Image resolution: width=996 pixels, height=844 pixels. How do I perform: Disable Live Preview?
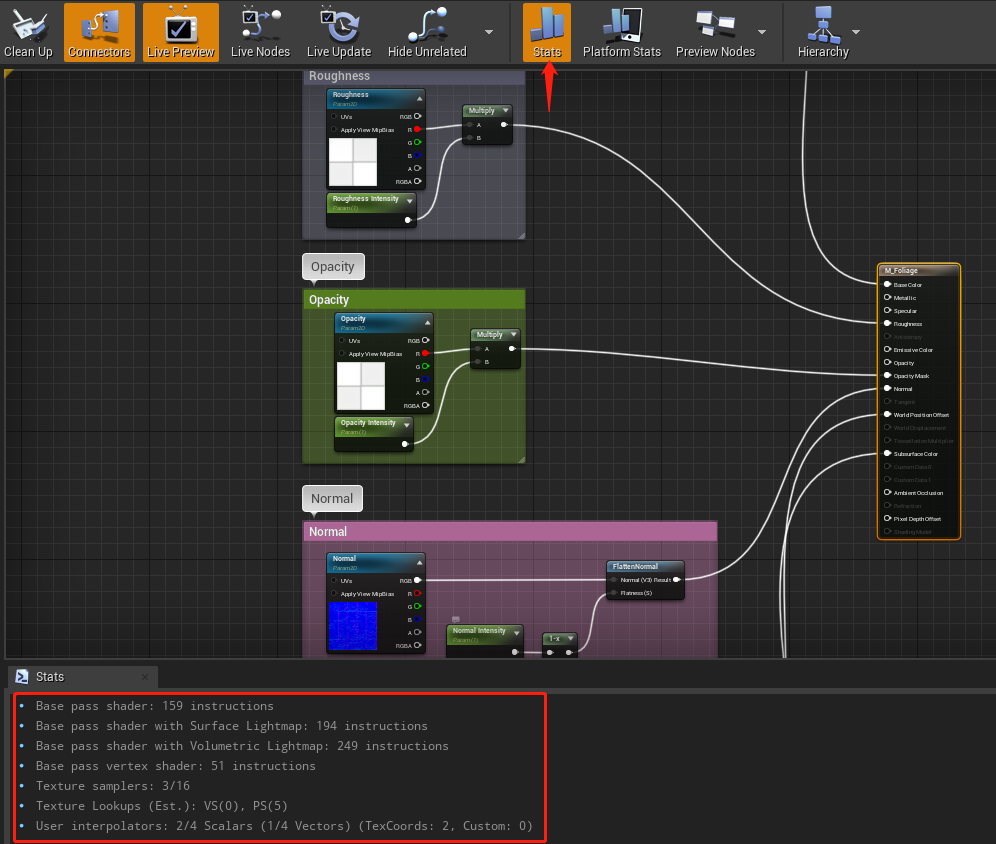[180, 31]
